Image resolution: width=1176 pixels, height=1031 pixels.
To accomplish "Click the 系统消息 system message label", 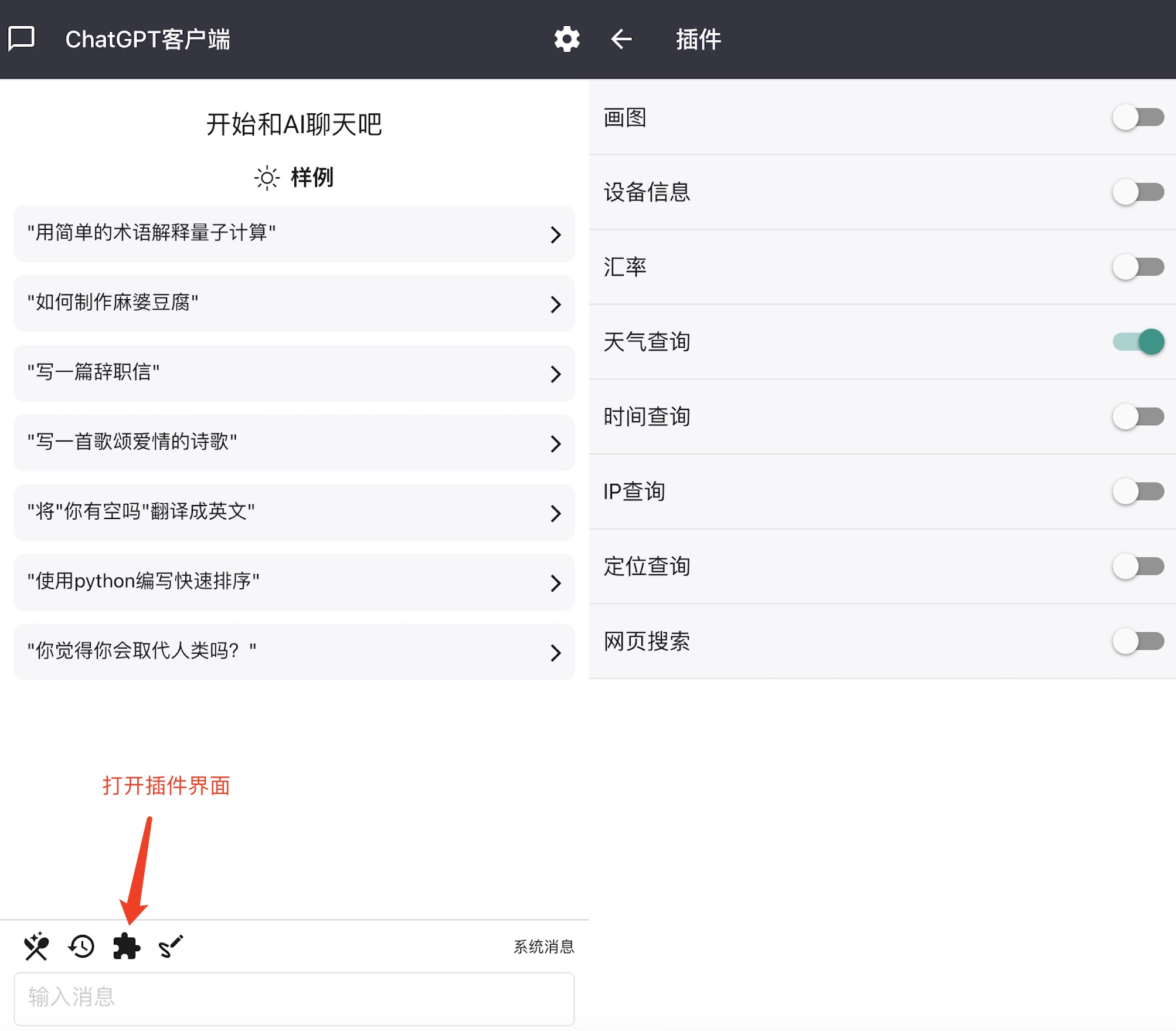I will tap(543, 946).
